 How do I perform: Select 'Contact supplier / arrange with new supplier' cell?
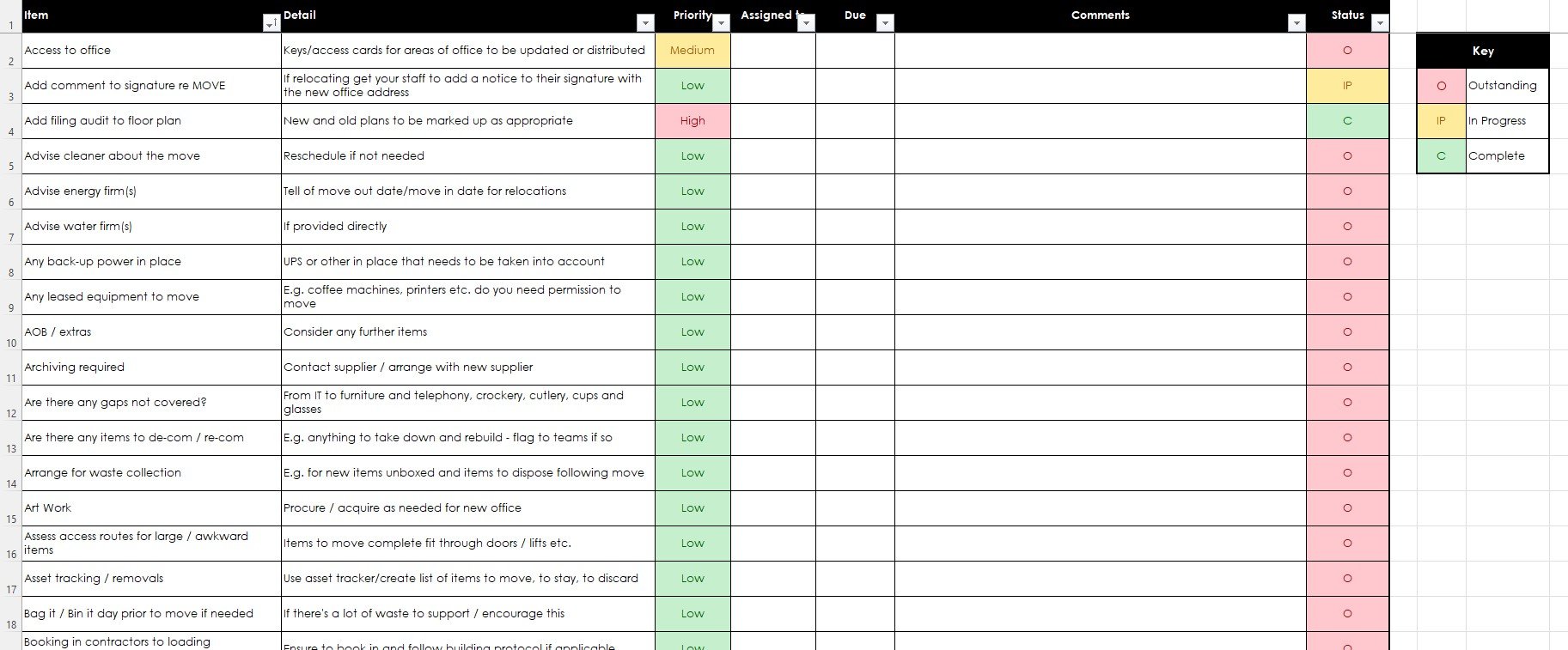point(467,368)
